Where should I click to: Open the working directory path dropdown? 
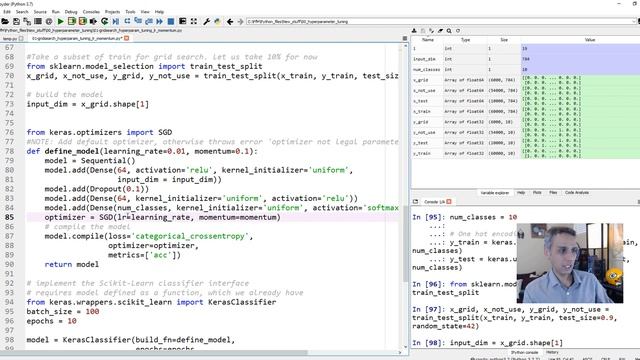pos(635,21)
